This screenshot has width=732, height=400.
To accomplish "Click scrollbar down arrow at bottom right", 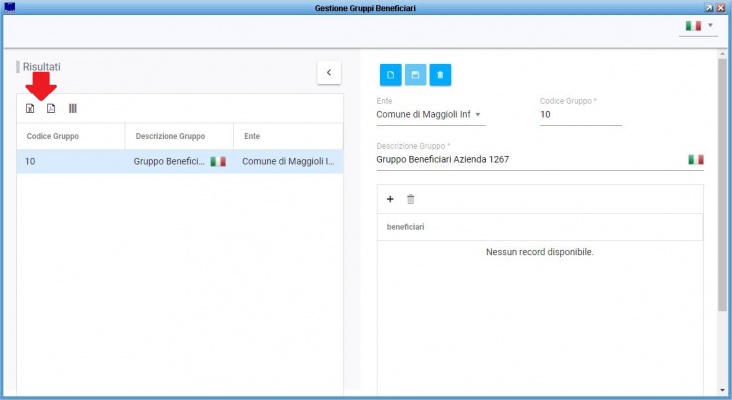I will 723,390.
